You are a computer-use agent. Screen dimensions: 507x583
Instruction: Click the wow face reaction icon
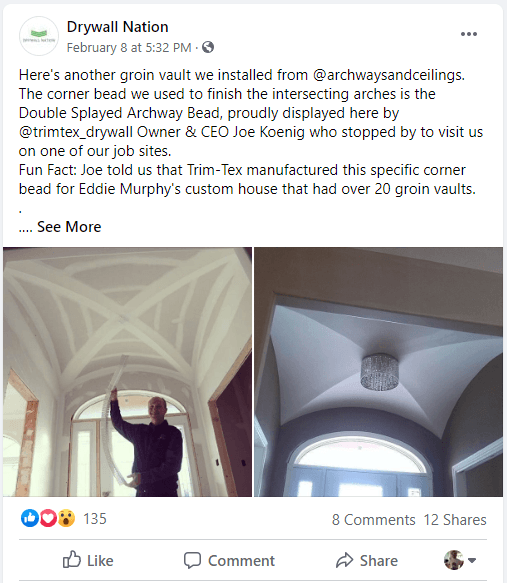(x=66, y=518)
